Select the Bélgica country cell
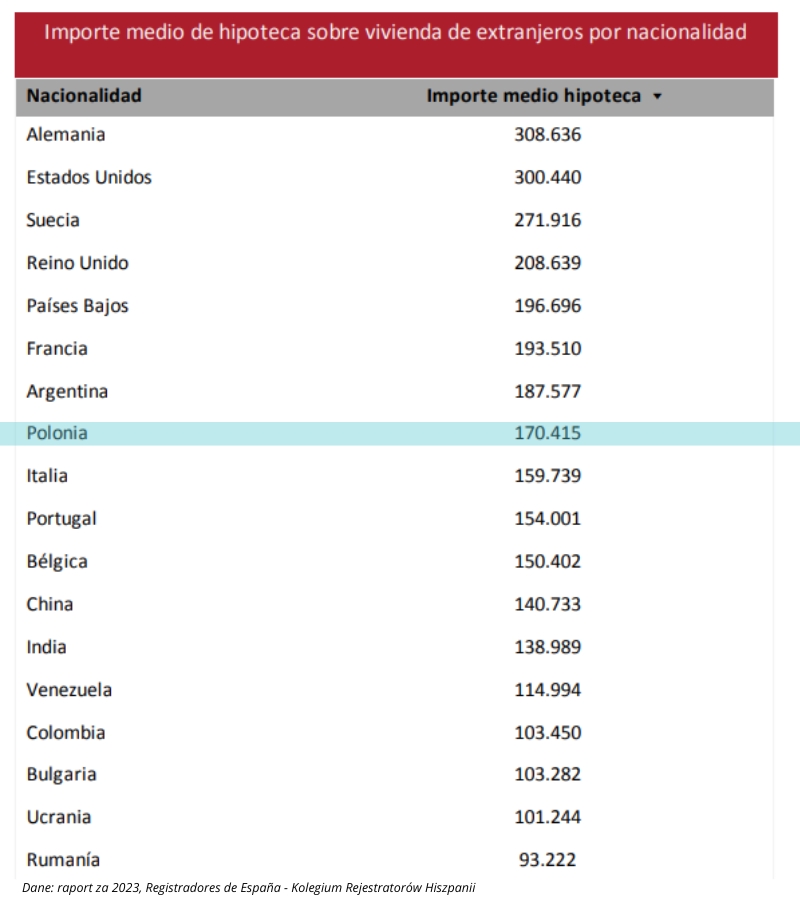Image resolution: width=800 pixels, height=900 pixels. 57,561
